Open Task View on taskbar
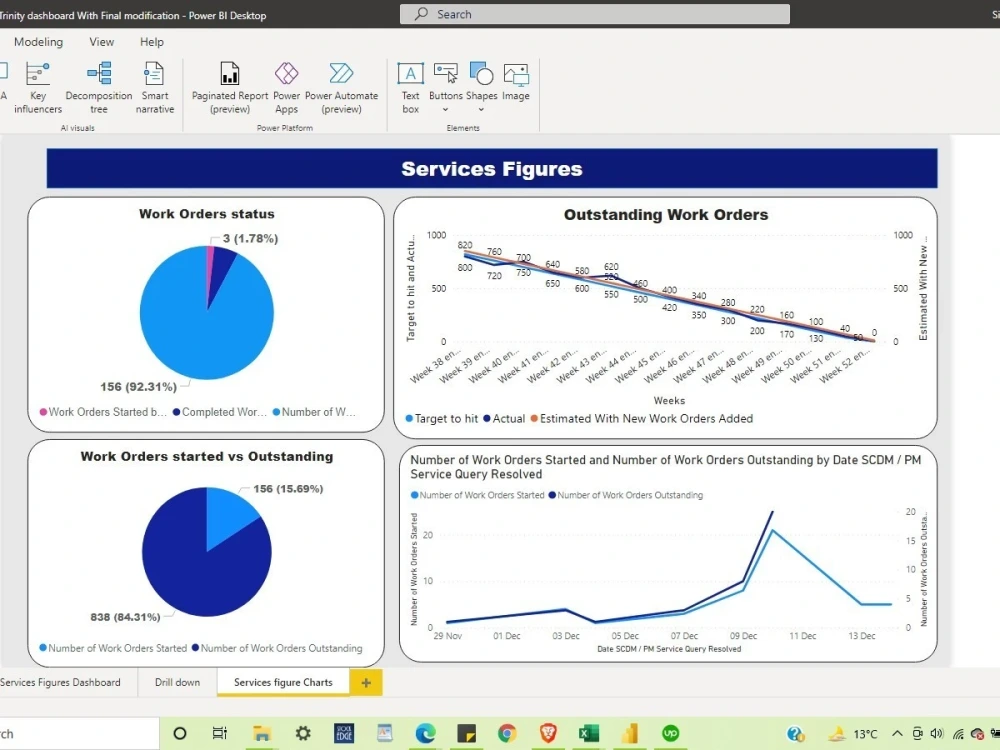Image resolution: width=1000 pixels, height=750 pixels. click(219, 733)
